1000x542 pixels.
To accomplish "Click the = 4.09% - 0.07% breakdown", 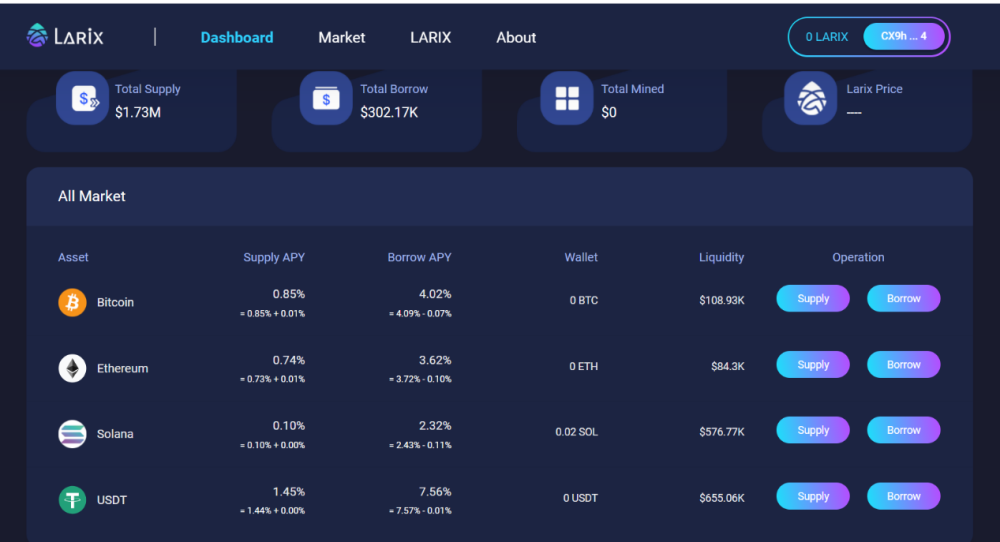I will pos(420,314).
